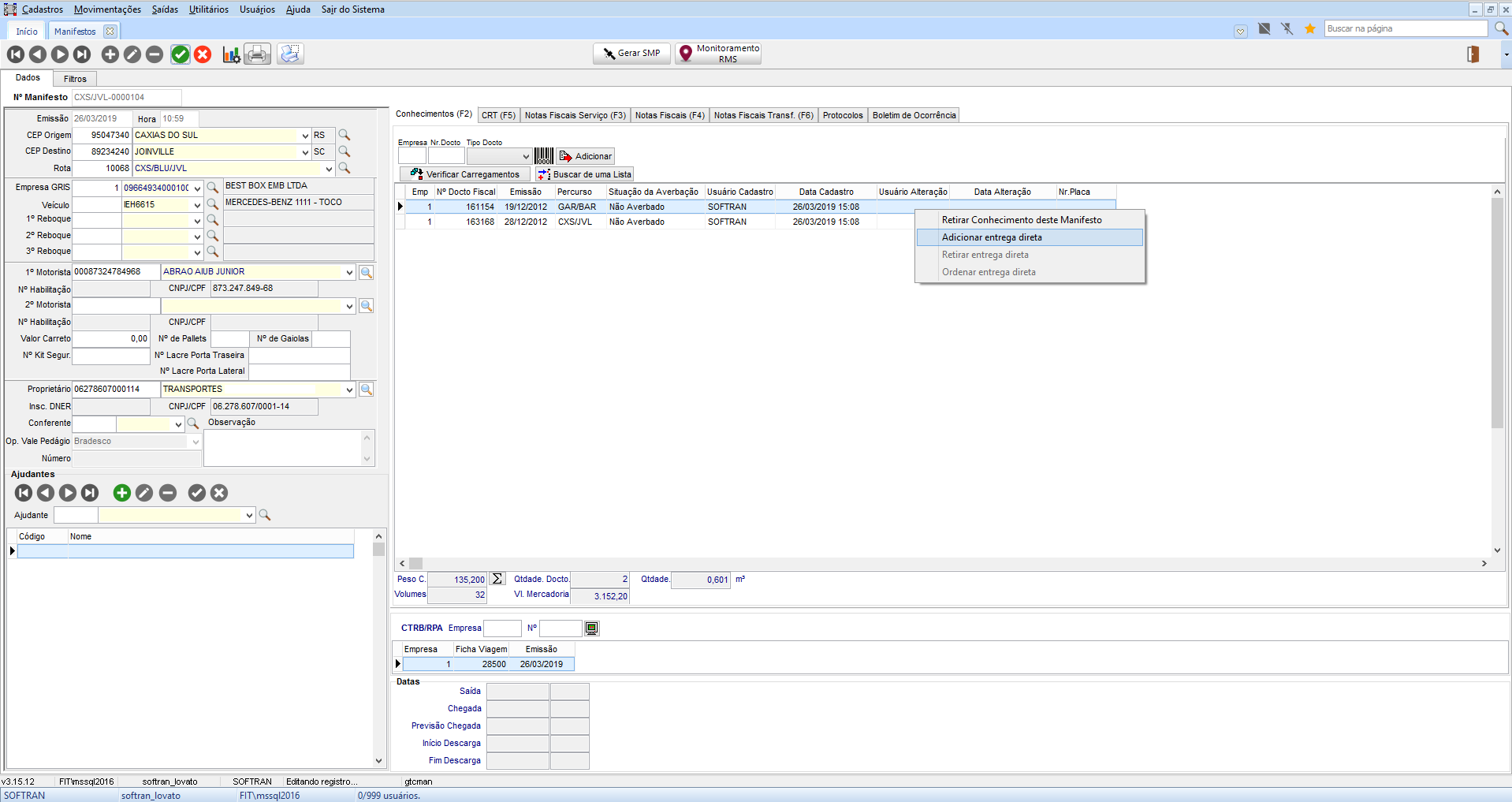The width and height of the screenshot is (1512, 802).
Task: Open 1º Motorista lookup icon
Action: [x=367, y=273]
